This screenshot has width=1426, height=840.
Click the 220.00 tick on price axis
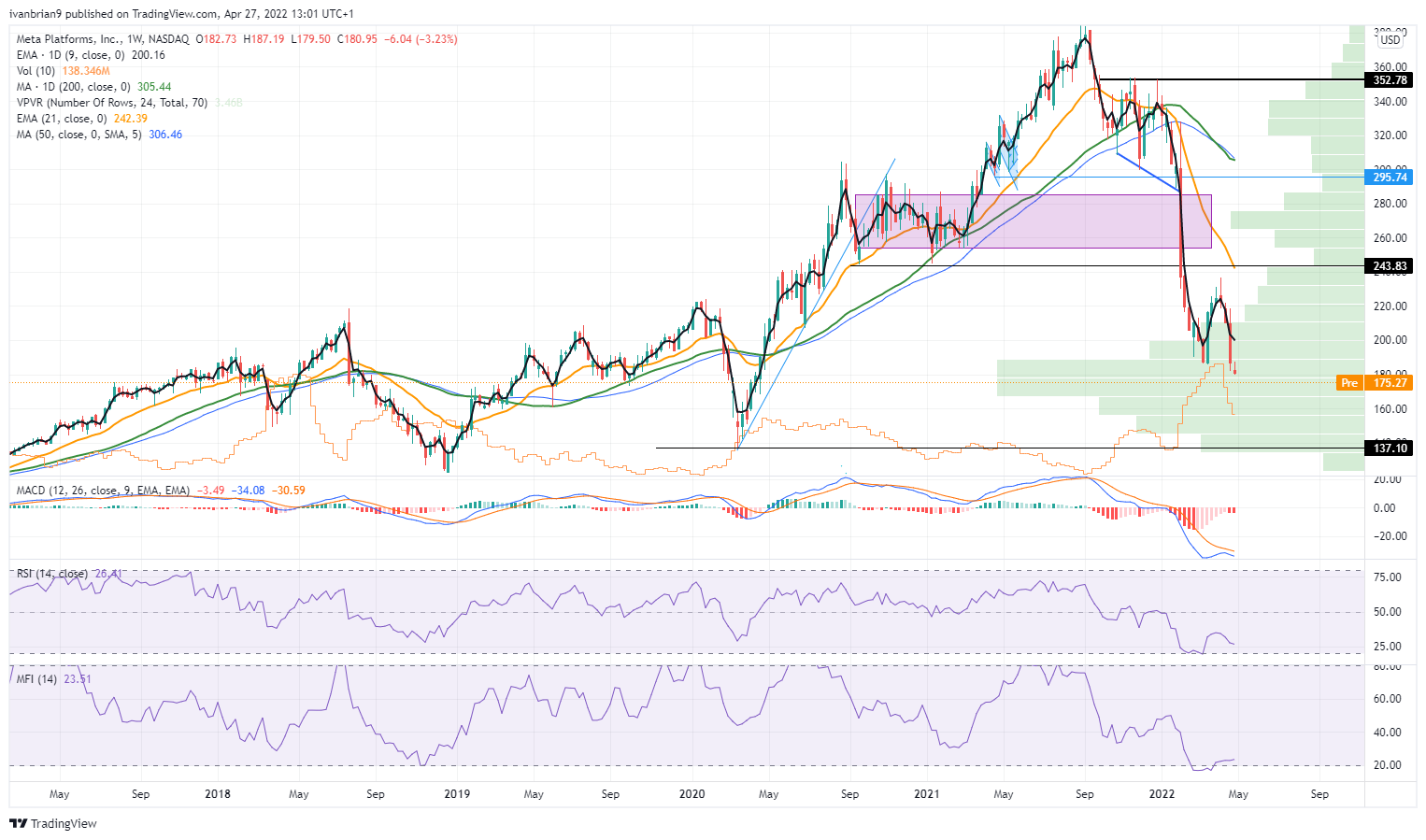pos(1390,306)
